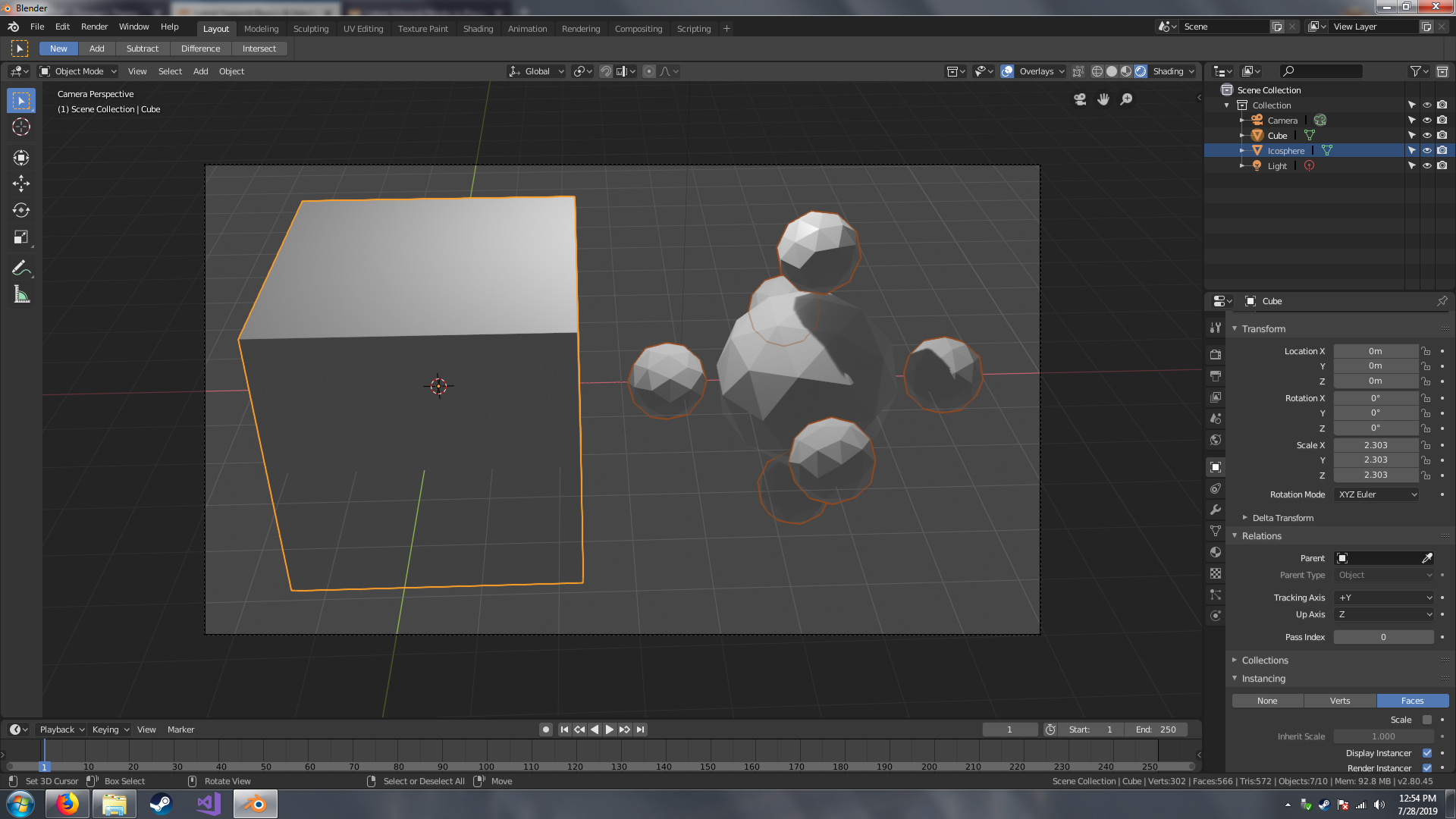This screenshot has height=819, width=1456.
Task: Open the Rotation Mode XYZ Euler dropdown
Action: [1376, 494]
